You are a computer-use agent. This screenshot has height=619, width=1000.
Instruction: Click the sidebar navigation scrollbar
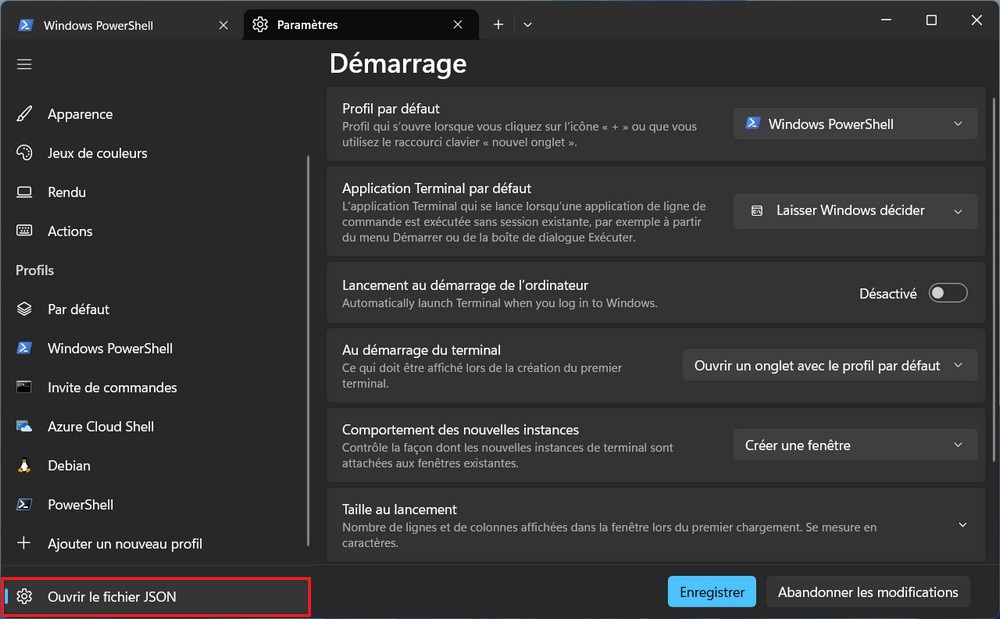point(308,351)
